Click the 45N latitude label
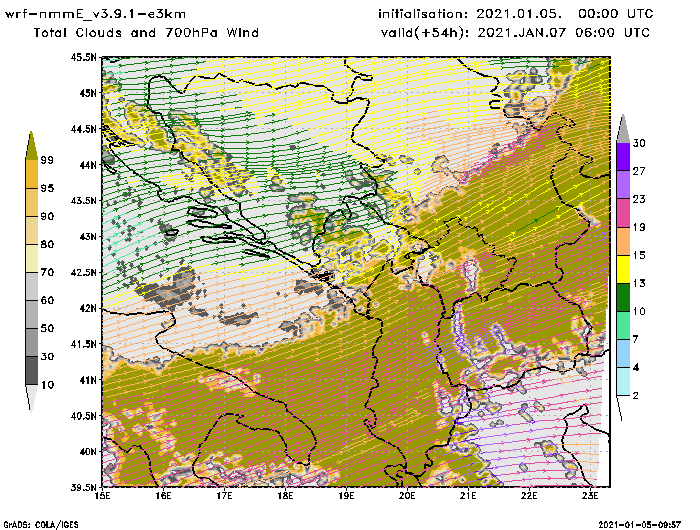700x530 pixels. [x=88, y=93]
